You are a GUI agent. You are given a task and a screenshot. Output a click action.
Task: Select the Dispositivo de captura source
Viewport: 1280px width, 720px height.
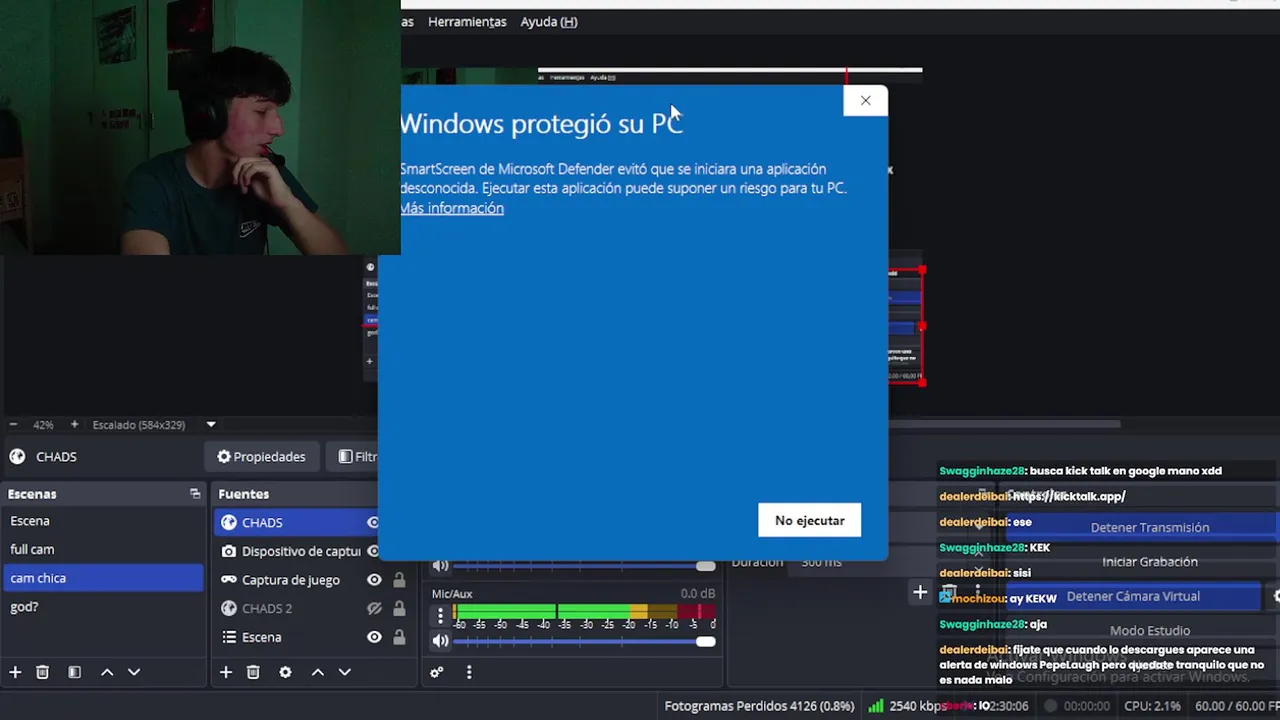click(301, 551)
